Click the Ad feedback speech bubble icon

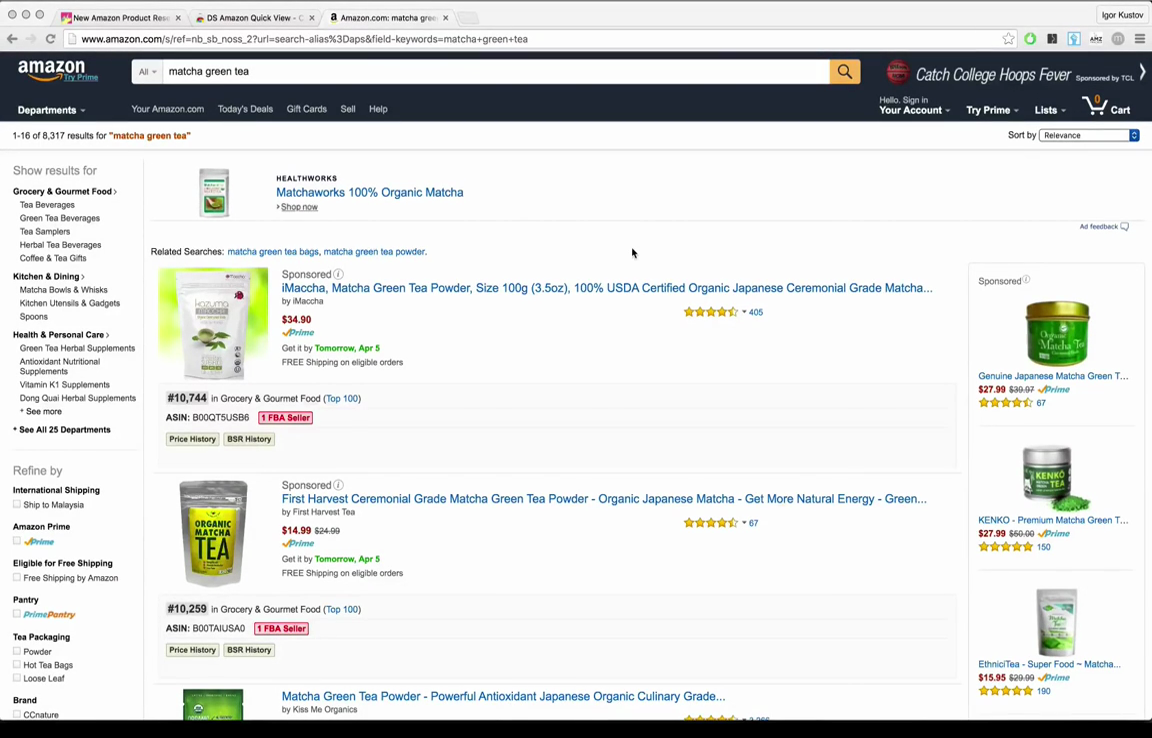[1124, 226]
